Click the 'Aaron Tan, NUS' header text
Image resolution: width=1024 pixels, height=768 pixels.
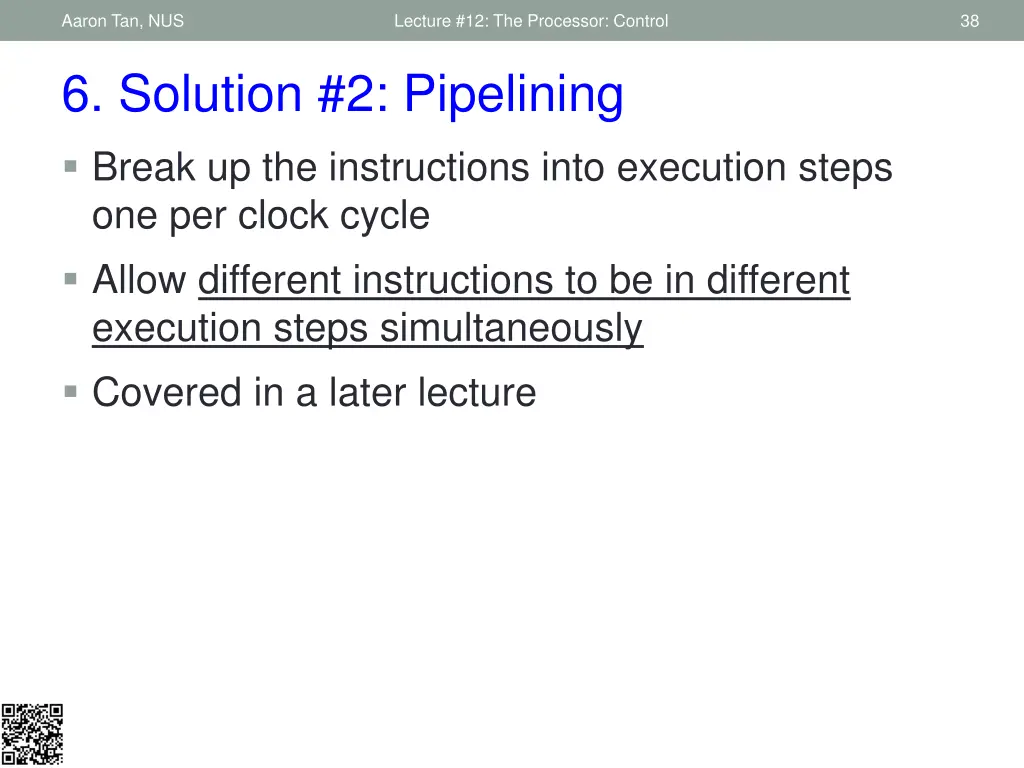point(123,21)
